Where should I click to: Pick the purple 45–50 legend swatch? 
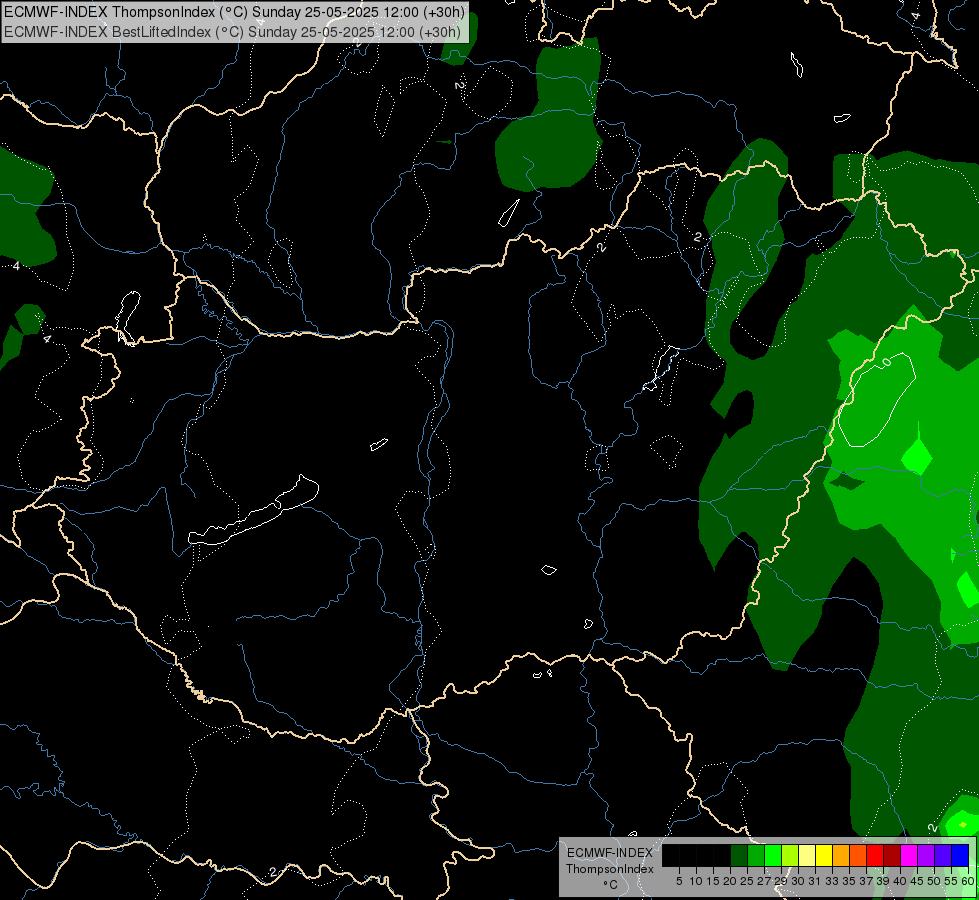tap(927, 856)
